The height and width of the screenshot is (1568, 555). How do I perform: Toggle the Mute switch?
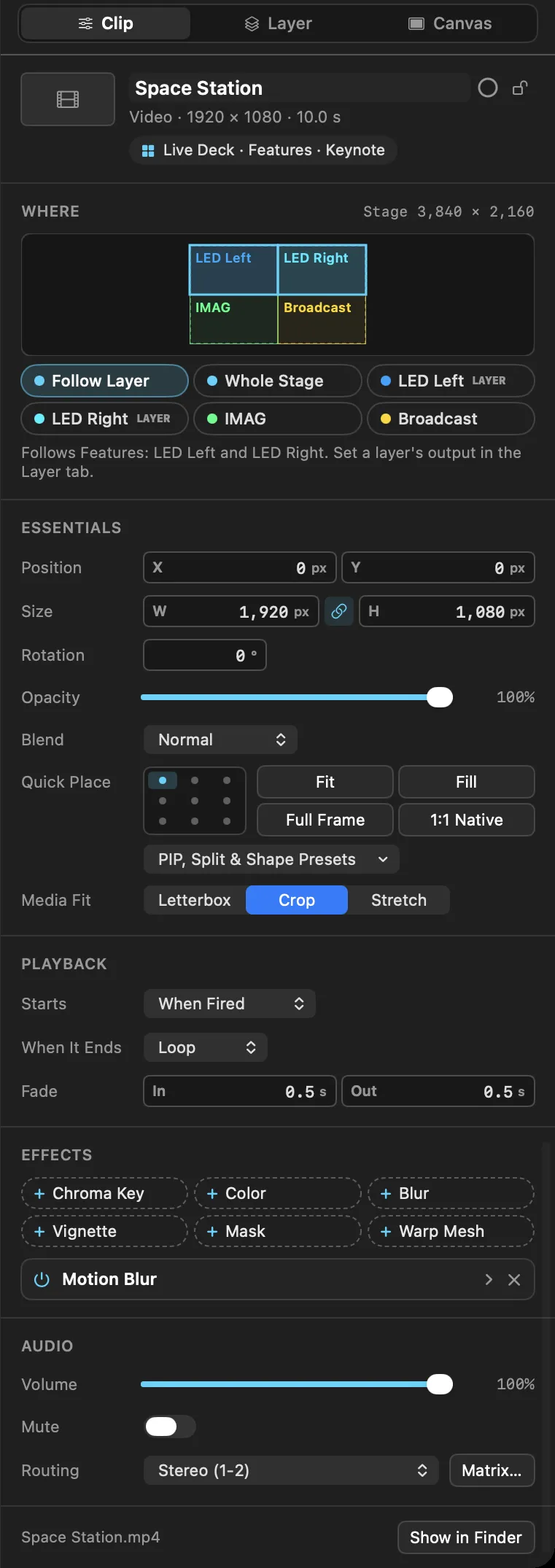[x=170, y=1427]
